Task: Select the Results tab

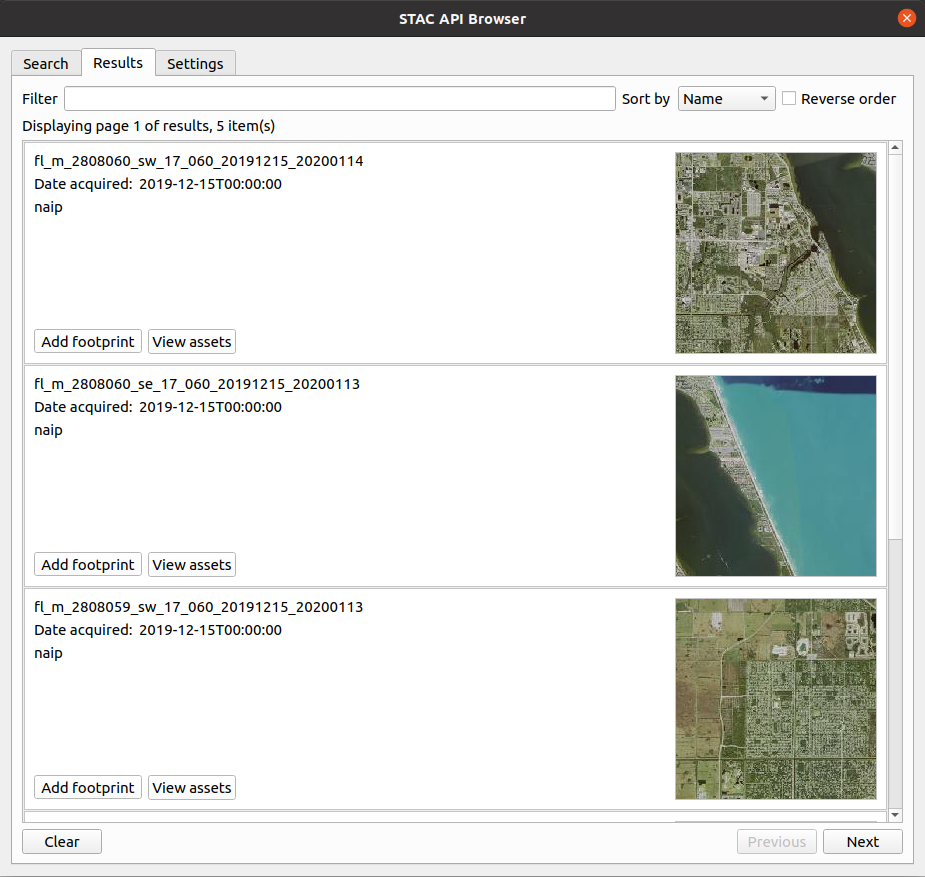Action: pyautogui.click(x=118, y=62)
